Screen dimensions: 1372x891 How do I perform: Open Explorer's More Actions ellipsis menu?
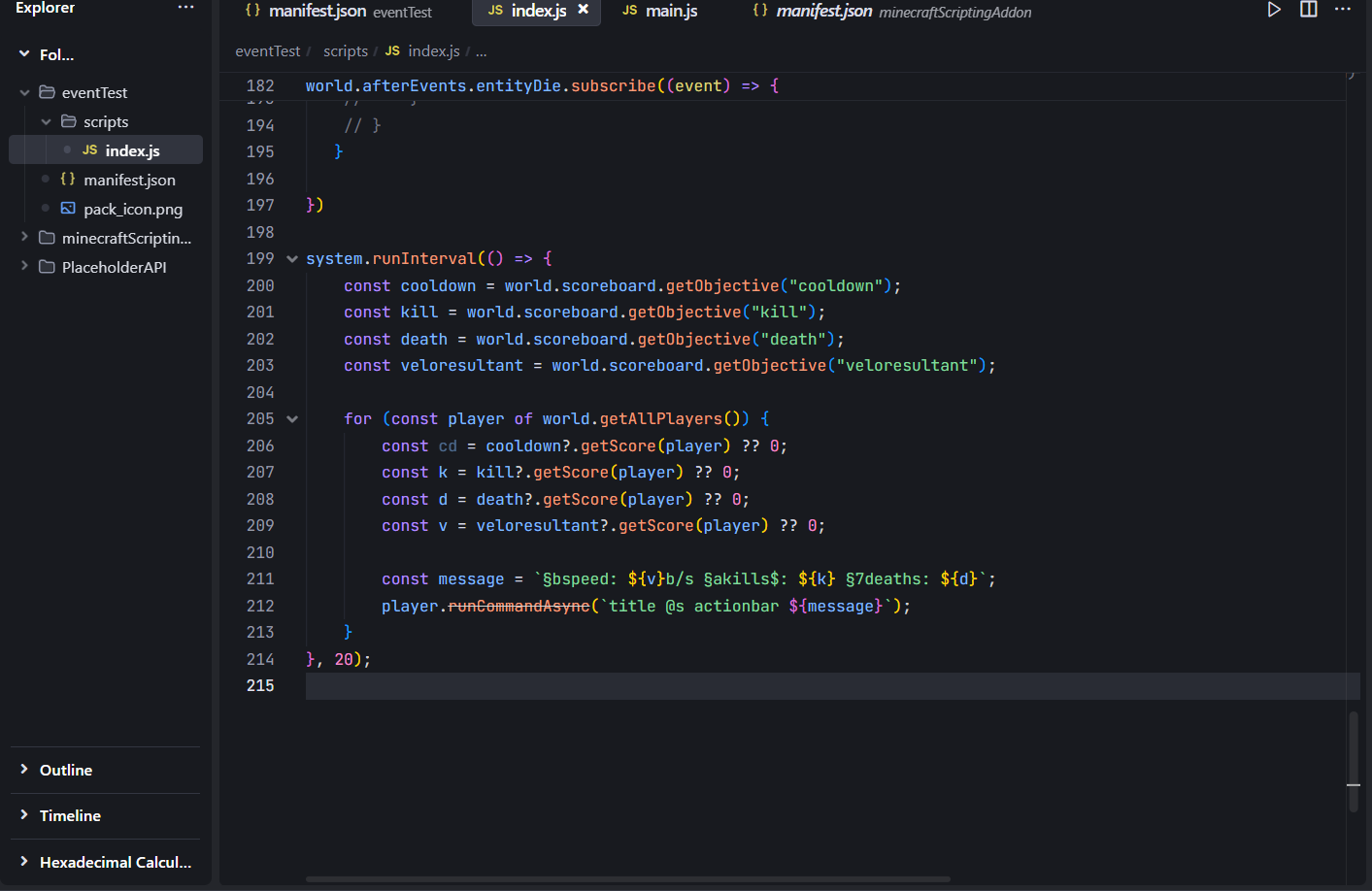[x=185, y=8]
